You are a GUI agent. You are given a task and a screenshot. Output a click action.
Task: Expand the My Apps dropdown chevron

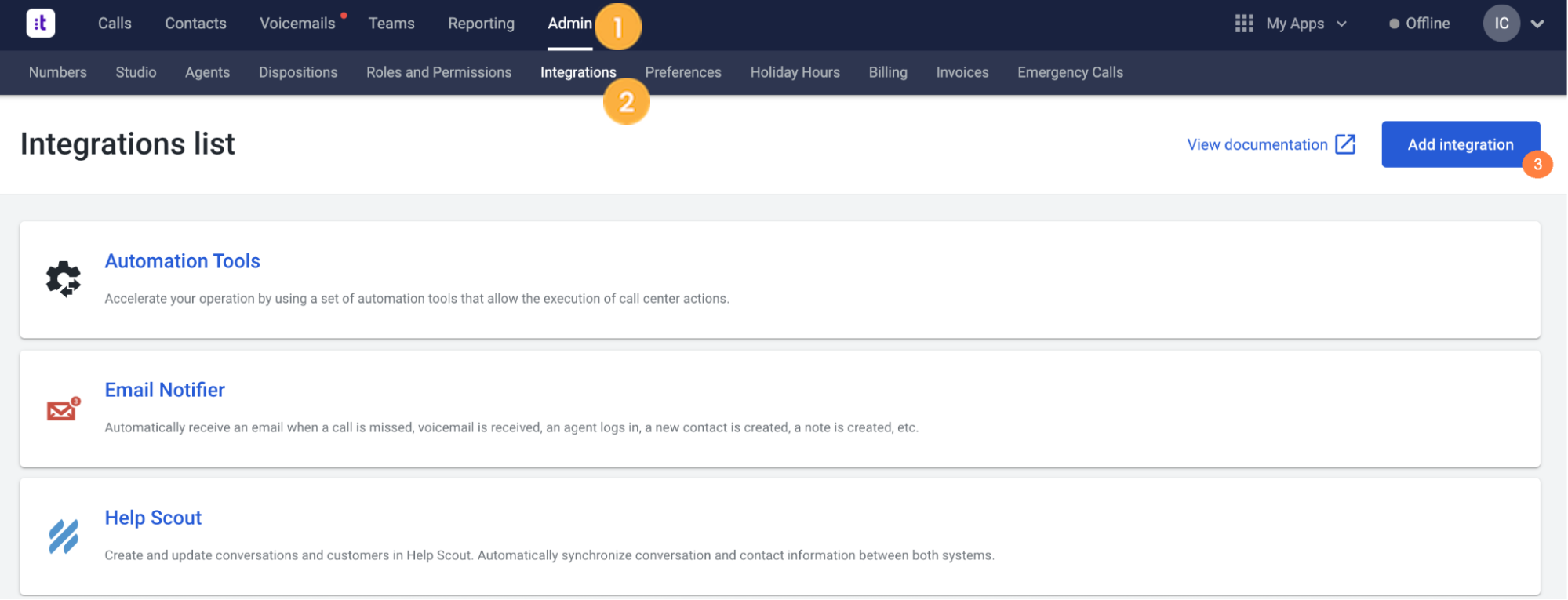1341,24
